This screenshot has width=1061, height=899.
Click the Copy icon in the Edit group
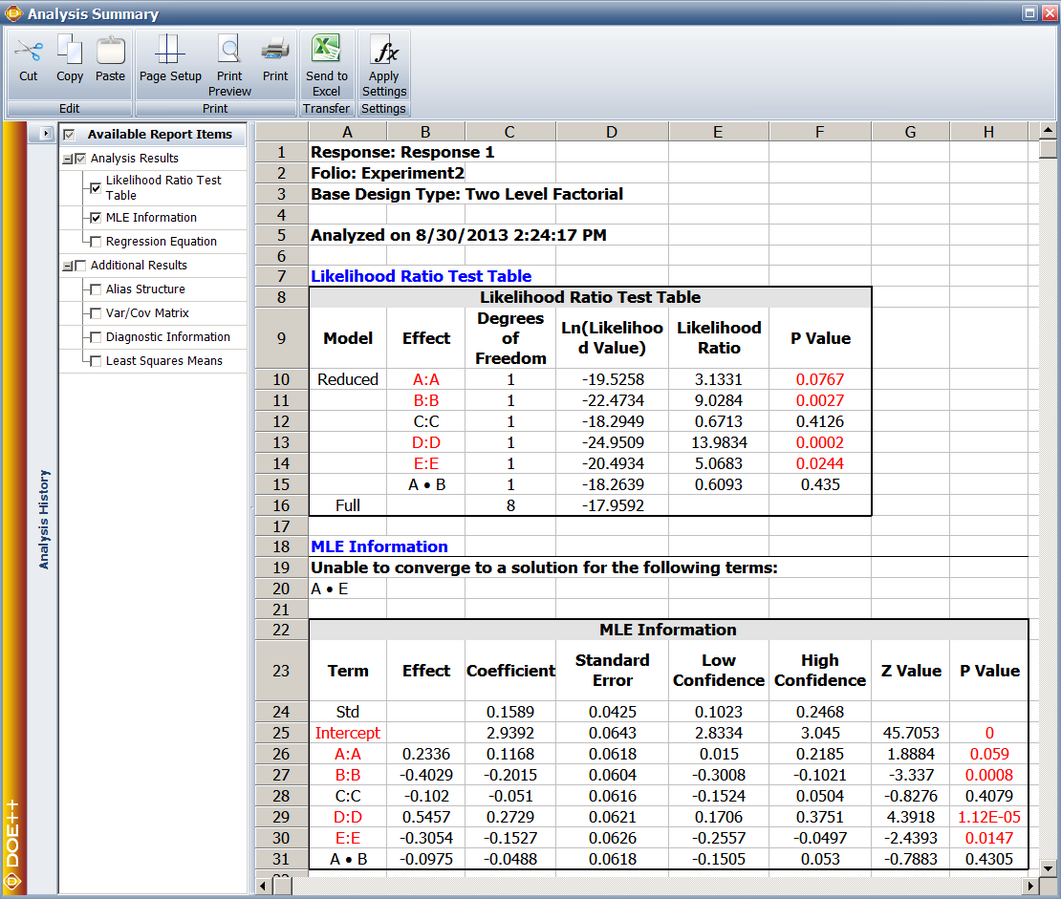[x=69, y=51]
